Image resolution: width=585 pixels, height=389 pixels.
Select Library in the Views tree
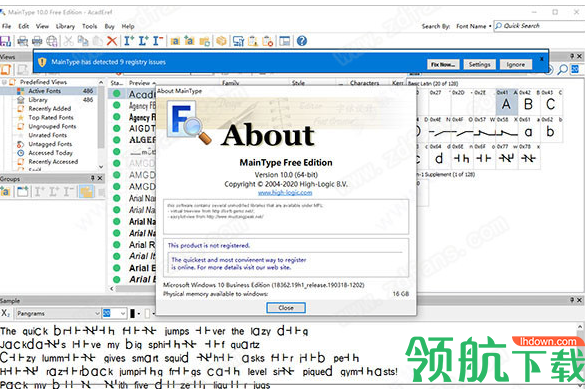point(38,100)
